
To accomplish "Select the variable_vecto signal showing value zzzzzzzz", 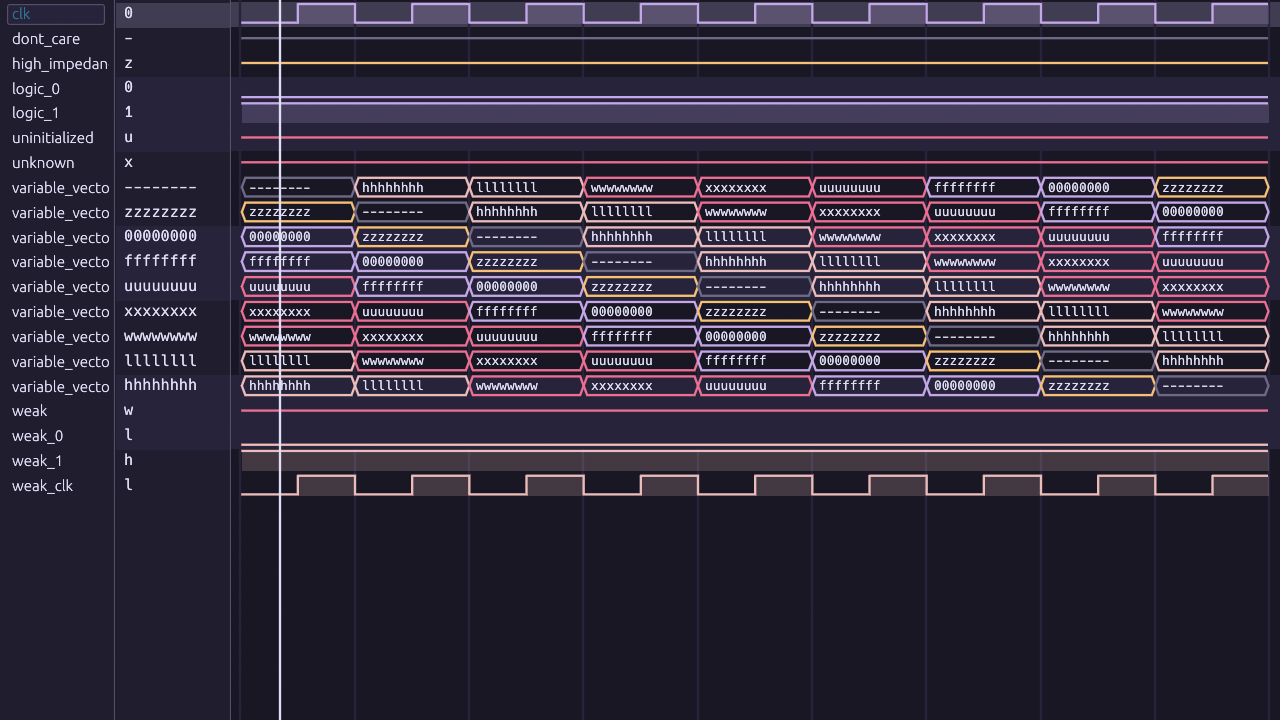I will (60, 213).
